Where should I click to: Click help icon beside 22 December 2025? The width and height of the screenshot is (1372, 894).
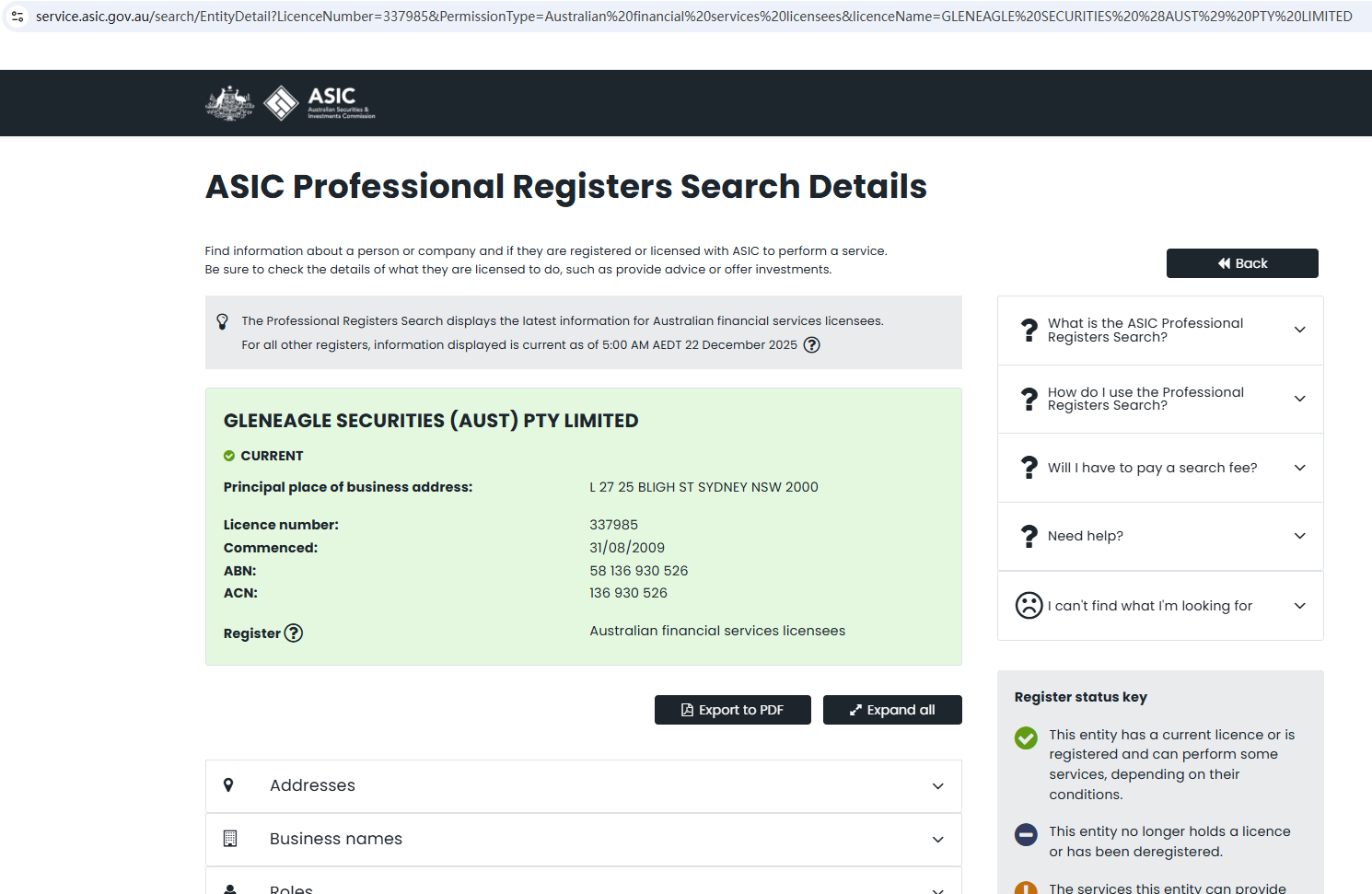point(811,345)
